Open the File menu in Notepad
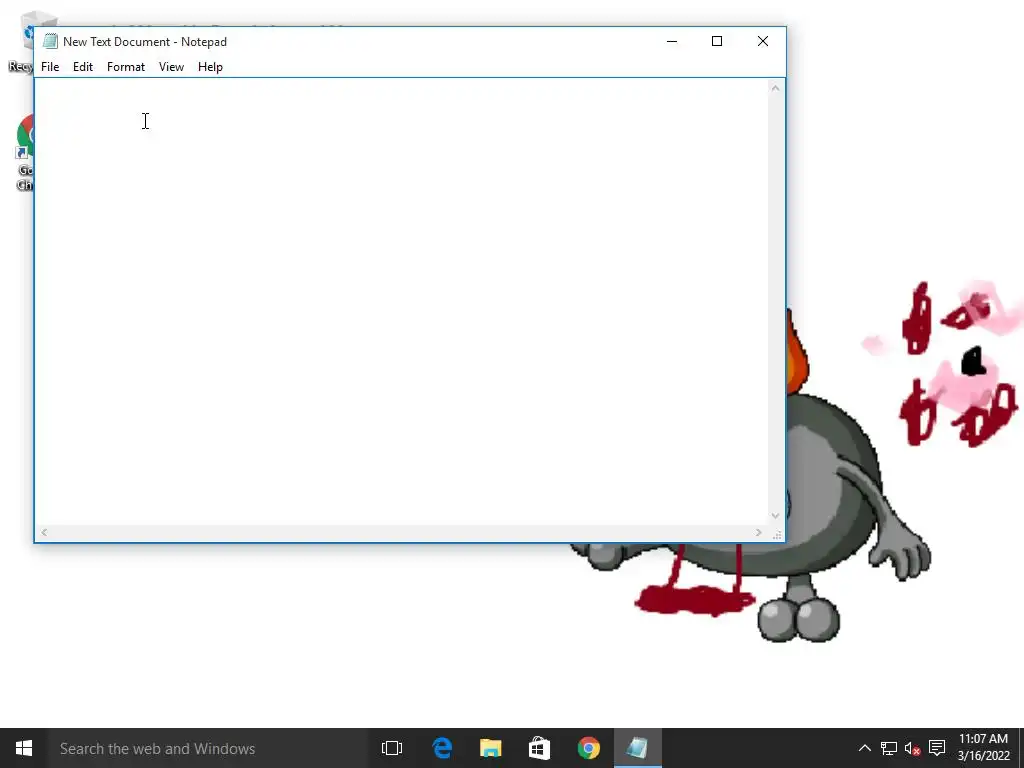This screenshot has height=768, width=1024. 50,67
